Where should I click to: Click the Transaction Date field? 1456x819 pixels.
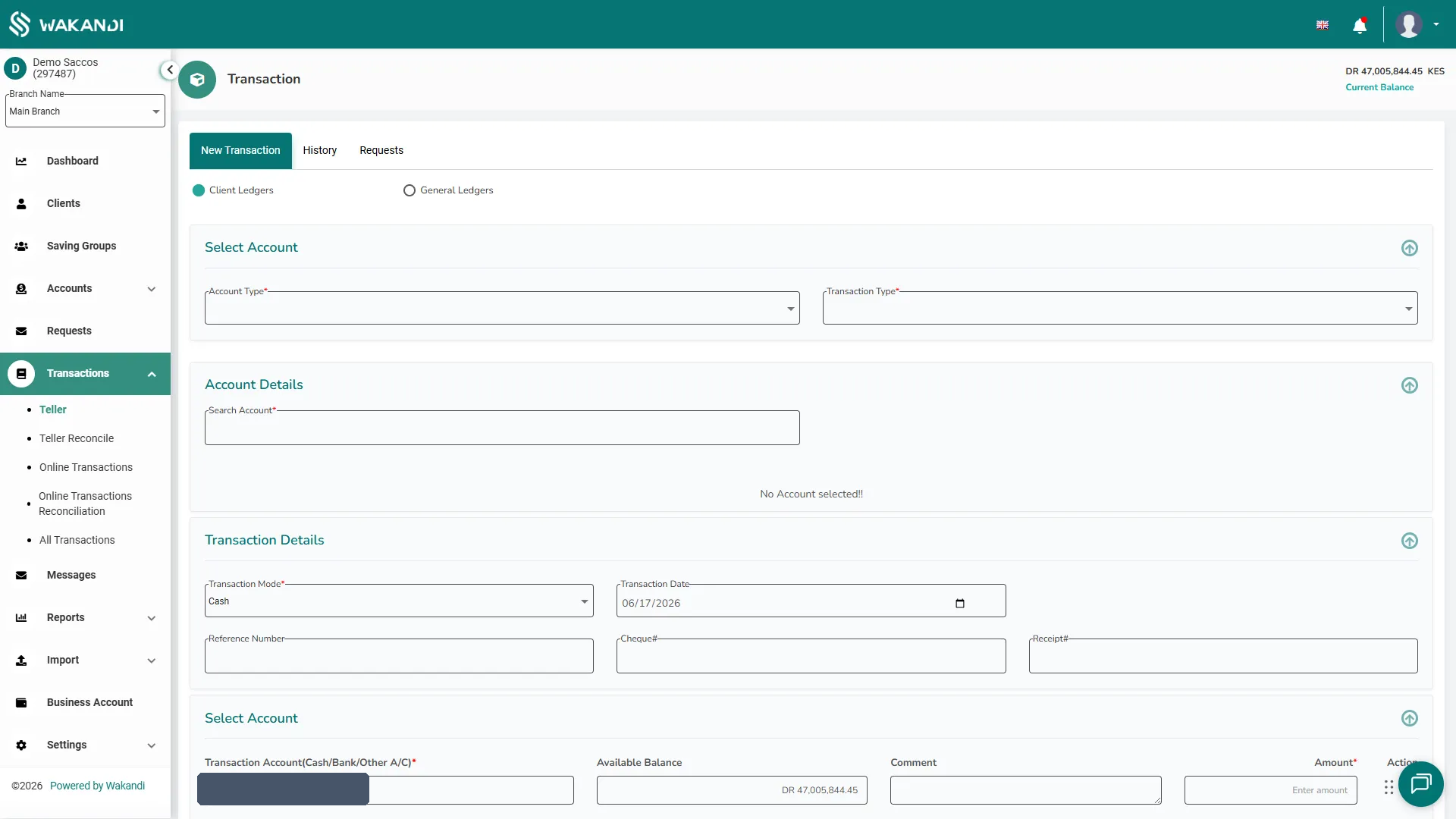(x=811, y=601)
